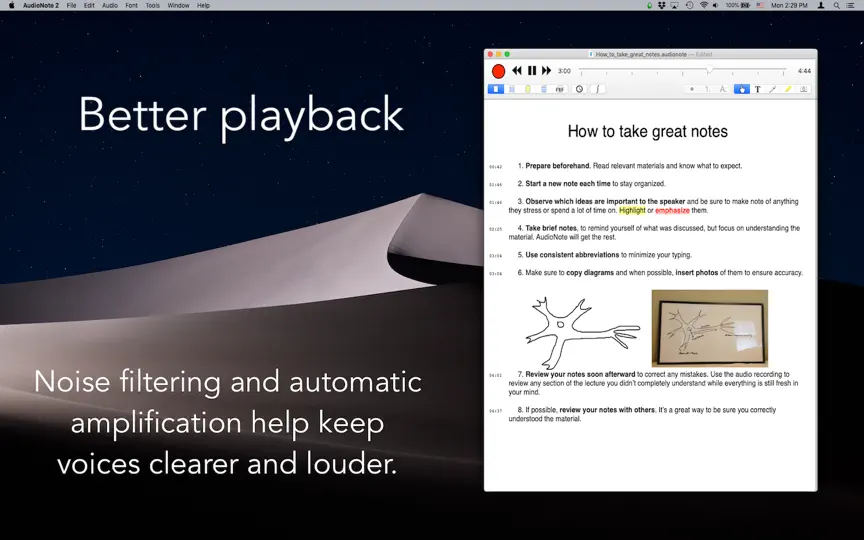Screen dimensions: 864x540
Task: Click the red word 'emphasize'
Action: (672, 210)
